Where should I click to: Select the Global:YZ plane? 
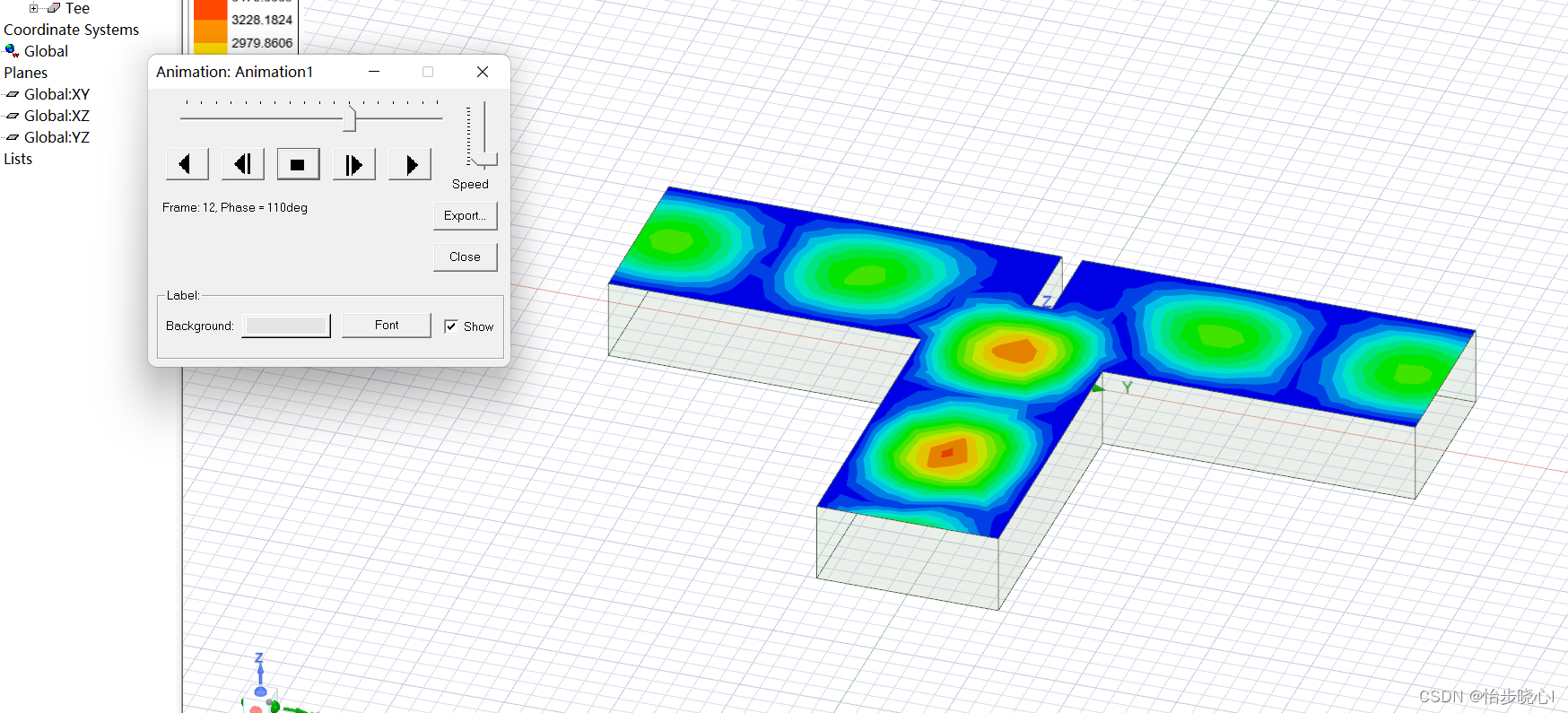57,137
